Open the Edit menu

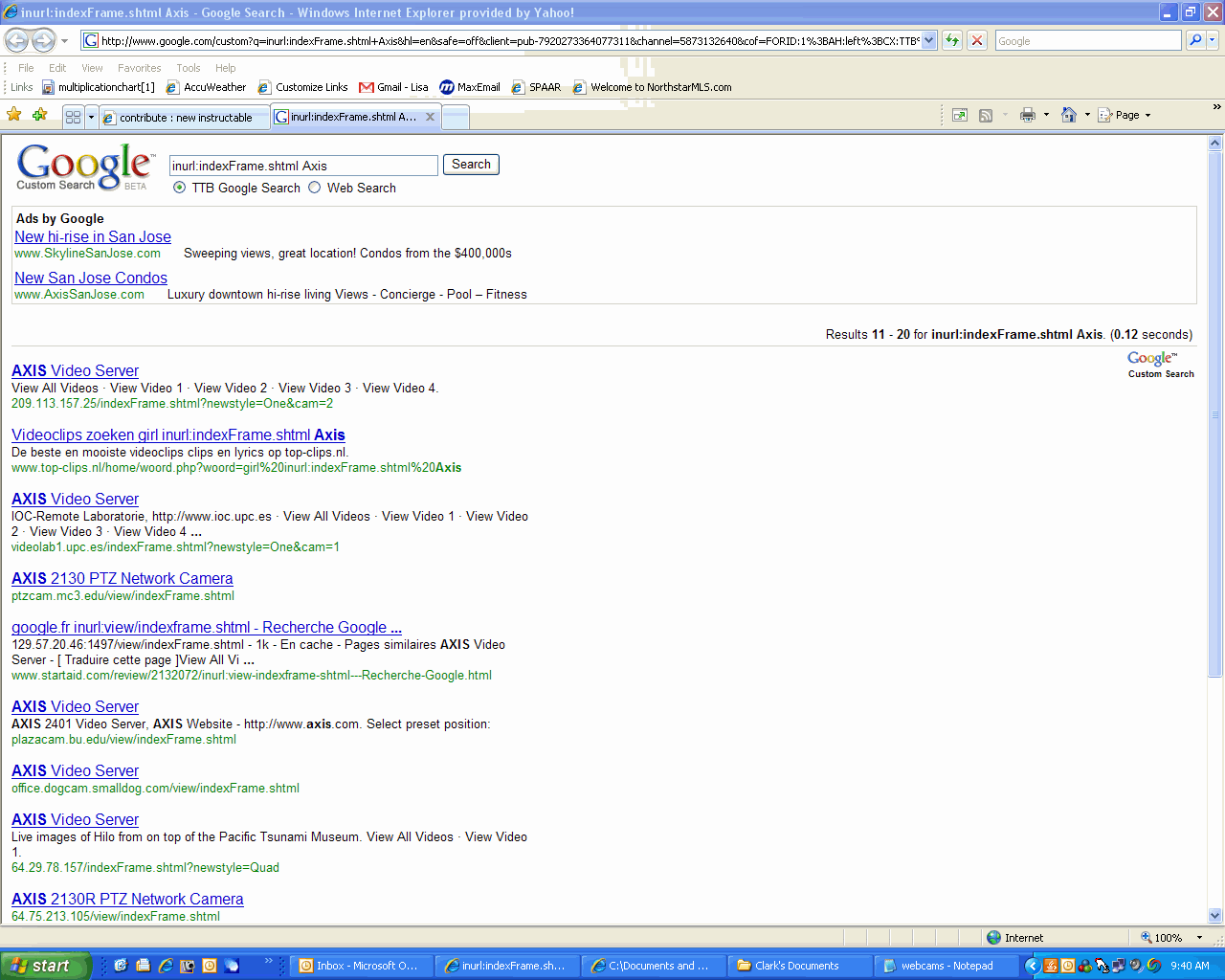57,68
